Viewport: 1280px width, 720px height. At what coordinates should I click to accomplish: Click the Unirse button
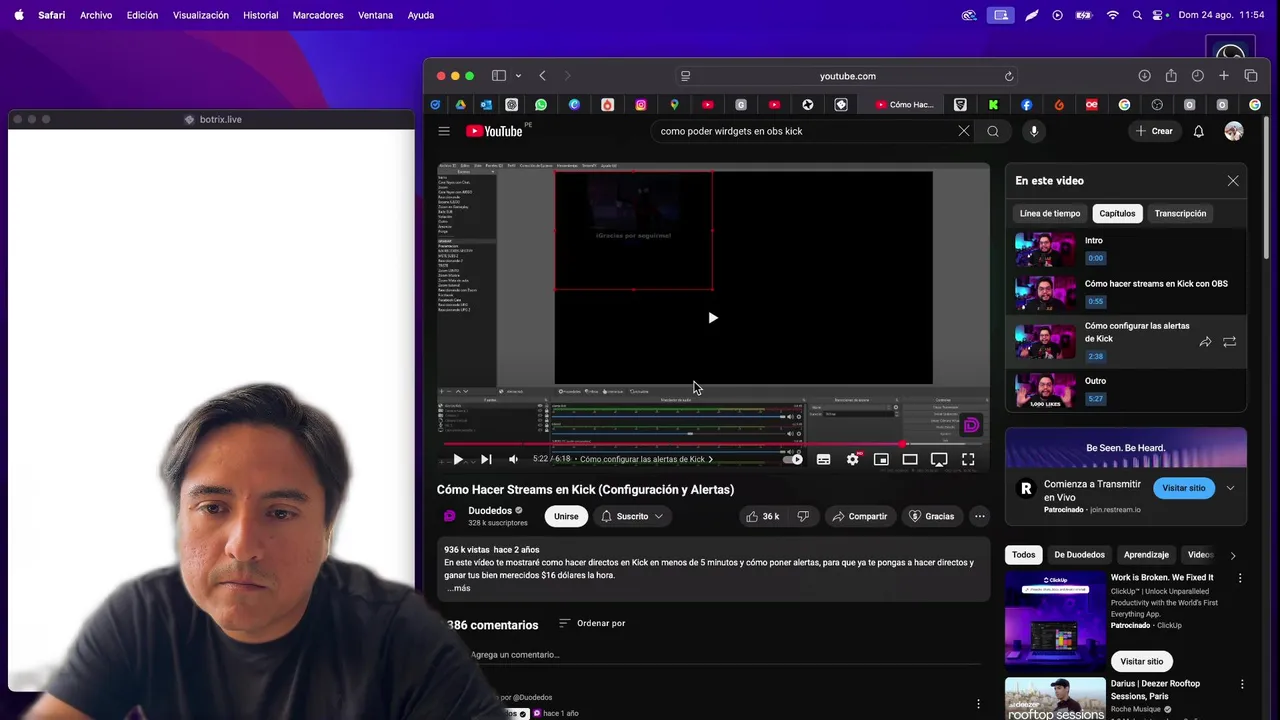click(x=566, y=516)
